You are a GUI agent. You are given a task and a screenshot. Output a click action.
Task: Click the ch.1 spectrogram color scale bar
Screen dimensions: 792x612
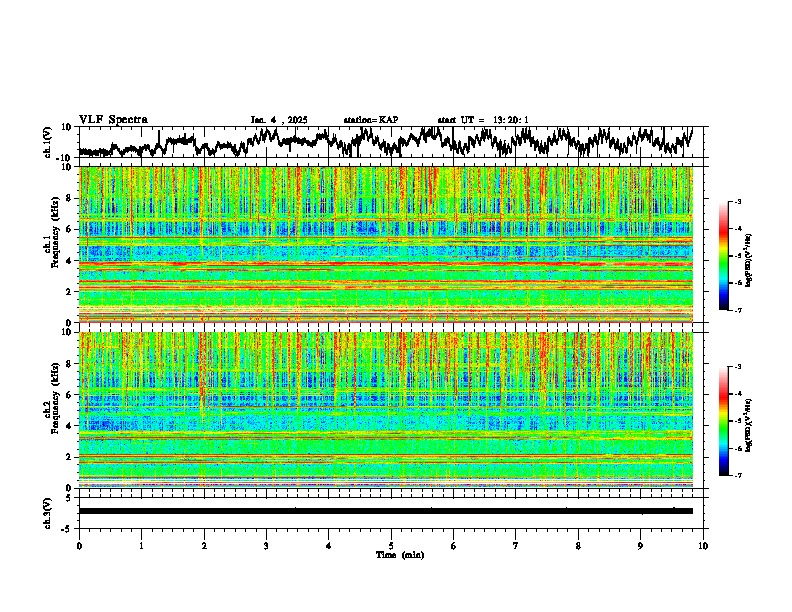pos(723,256)
